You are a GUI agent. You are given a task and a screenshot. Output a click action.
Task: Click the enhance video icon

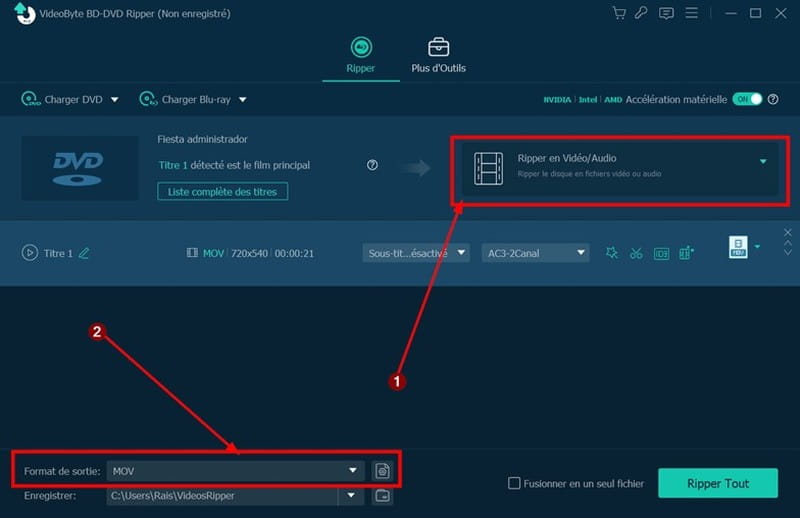pyautogui.click(x=686, y=253)
